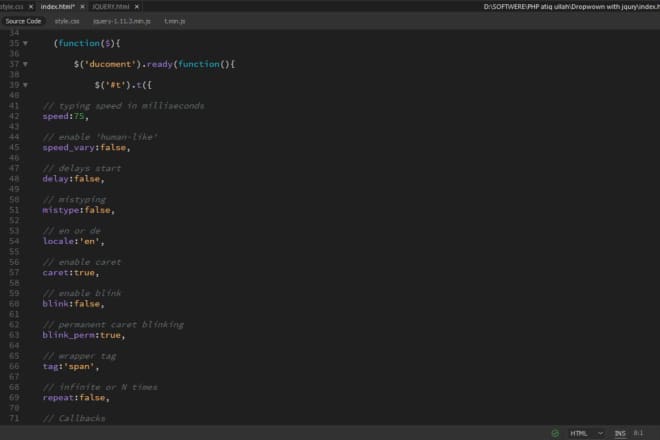Click the 'infinite or N times' comment
Image resolution: width=660 pixels, height=440 pixels.
[100, 387]
